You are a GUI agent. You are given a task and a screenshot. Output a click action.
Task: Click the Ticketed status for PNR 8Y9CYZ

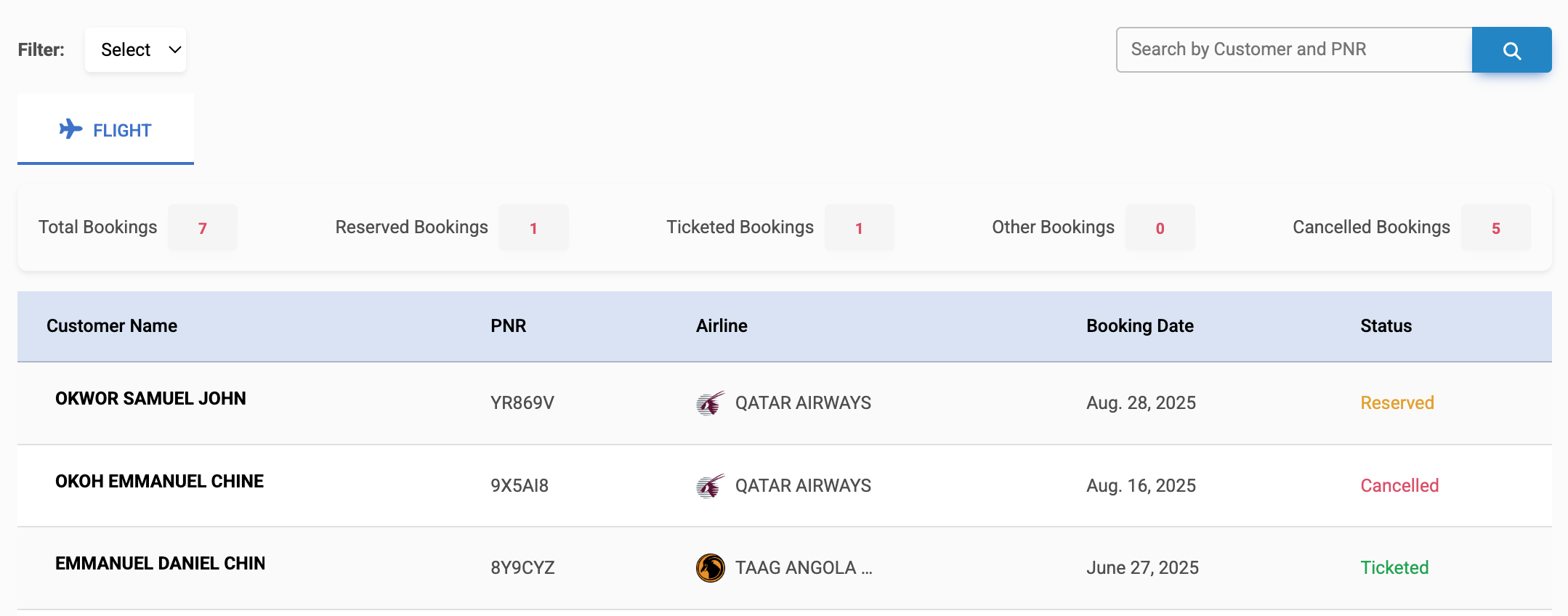coord(1394,568)
